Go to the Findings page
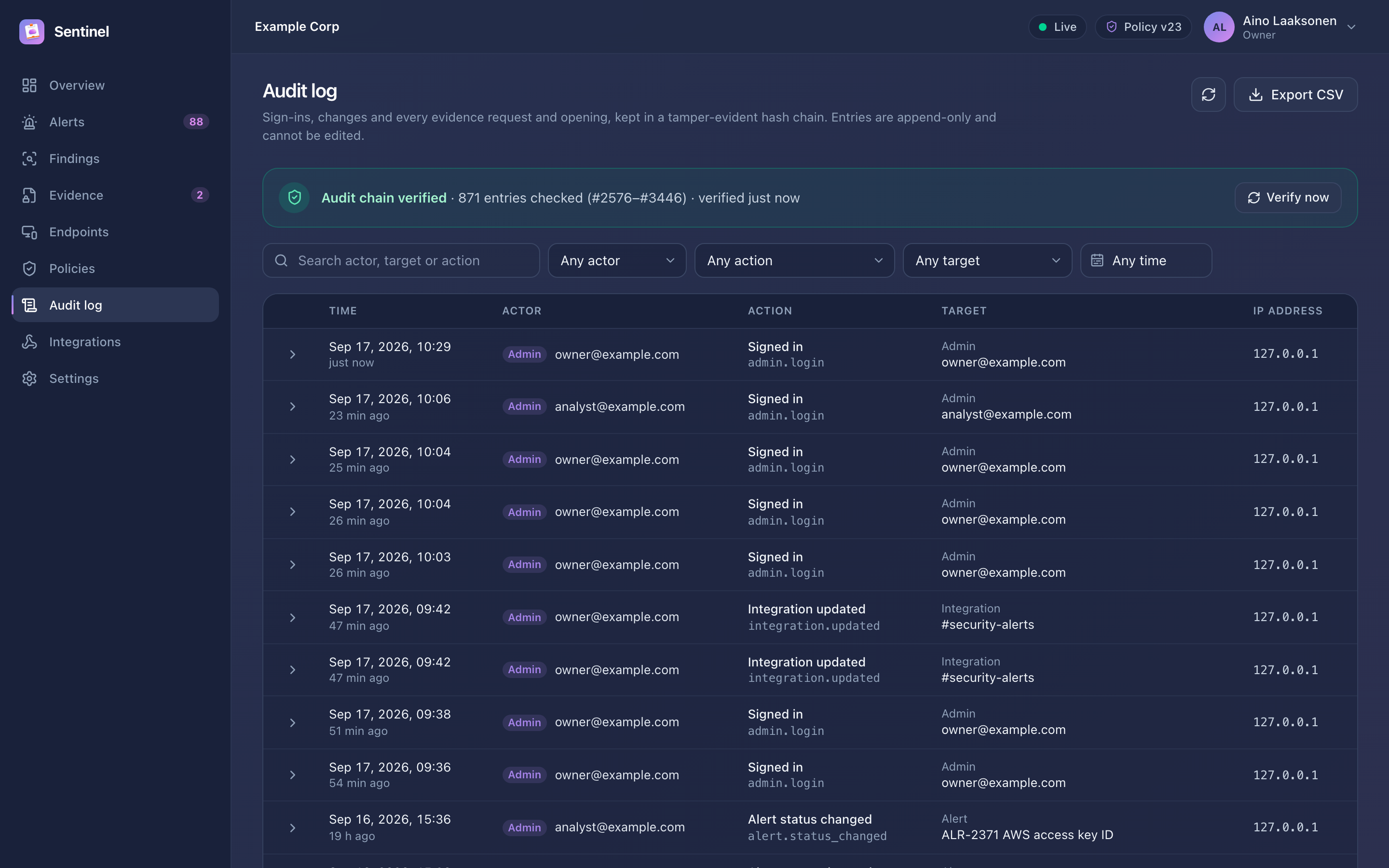The image size is (1389, 868). pyautogui.click(x=115, y=159)
